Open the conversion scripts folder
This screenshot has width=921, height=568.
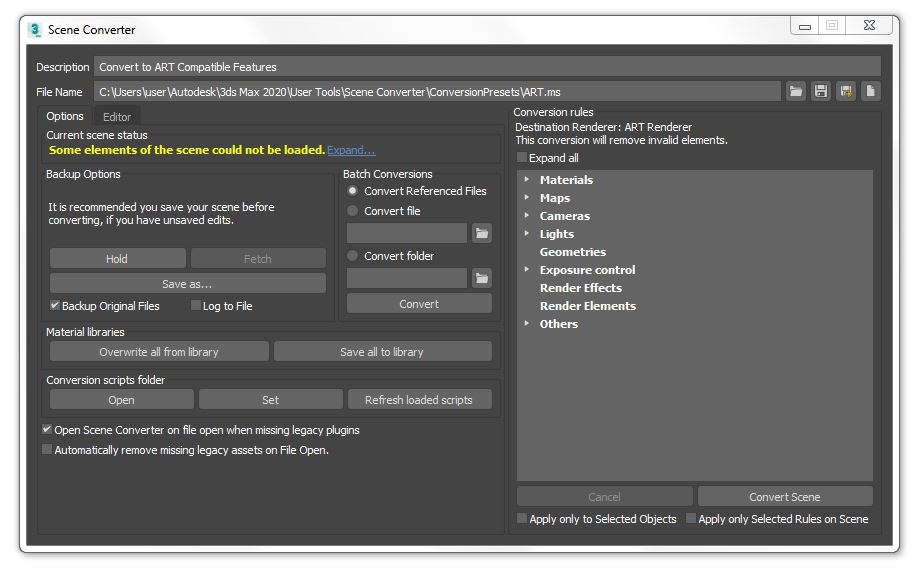coord(122,400)
